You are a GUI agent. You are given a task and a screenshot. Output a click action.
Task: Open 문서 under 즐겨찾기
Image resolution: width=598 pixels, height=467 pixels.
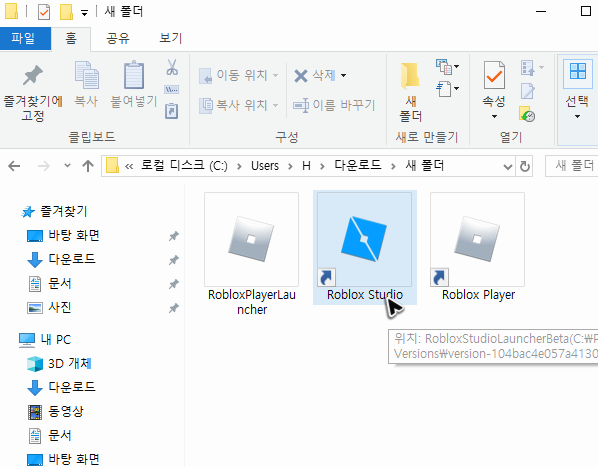[59, 284]
